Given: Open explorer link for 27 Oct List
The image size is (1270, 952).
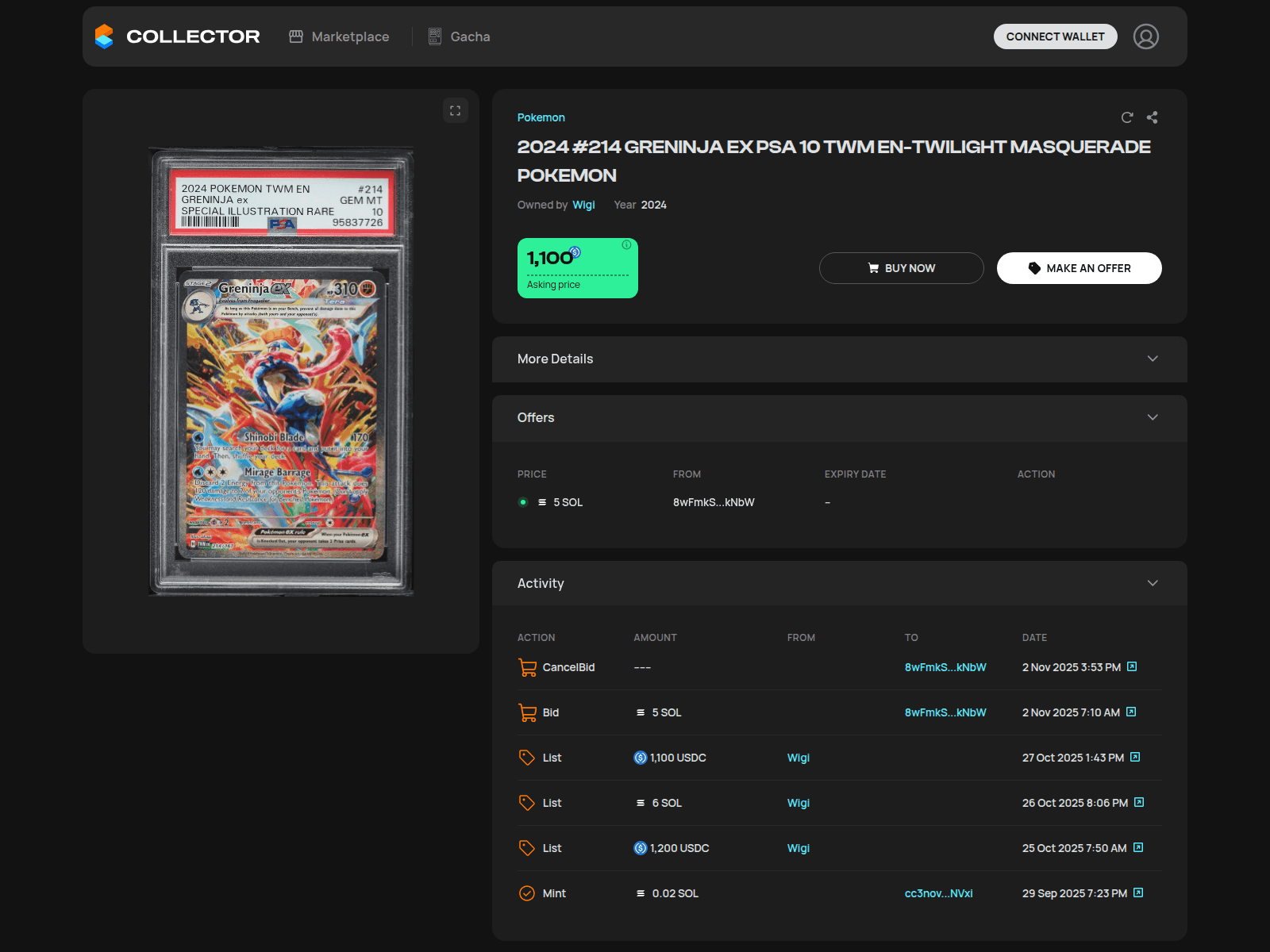Looking at the screenshot, I should coord(1135,757).
